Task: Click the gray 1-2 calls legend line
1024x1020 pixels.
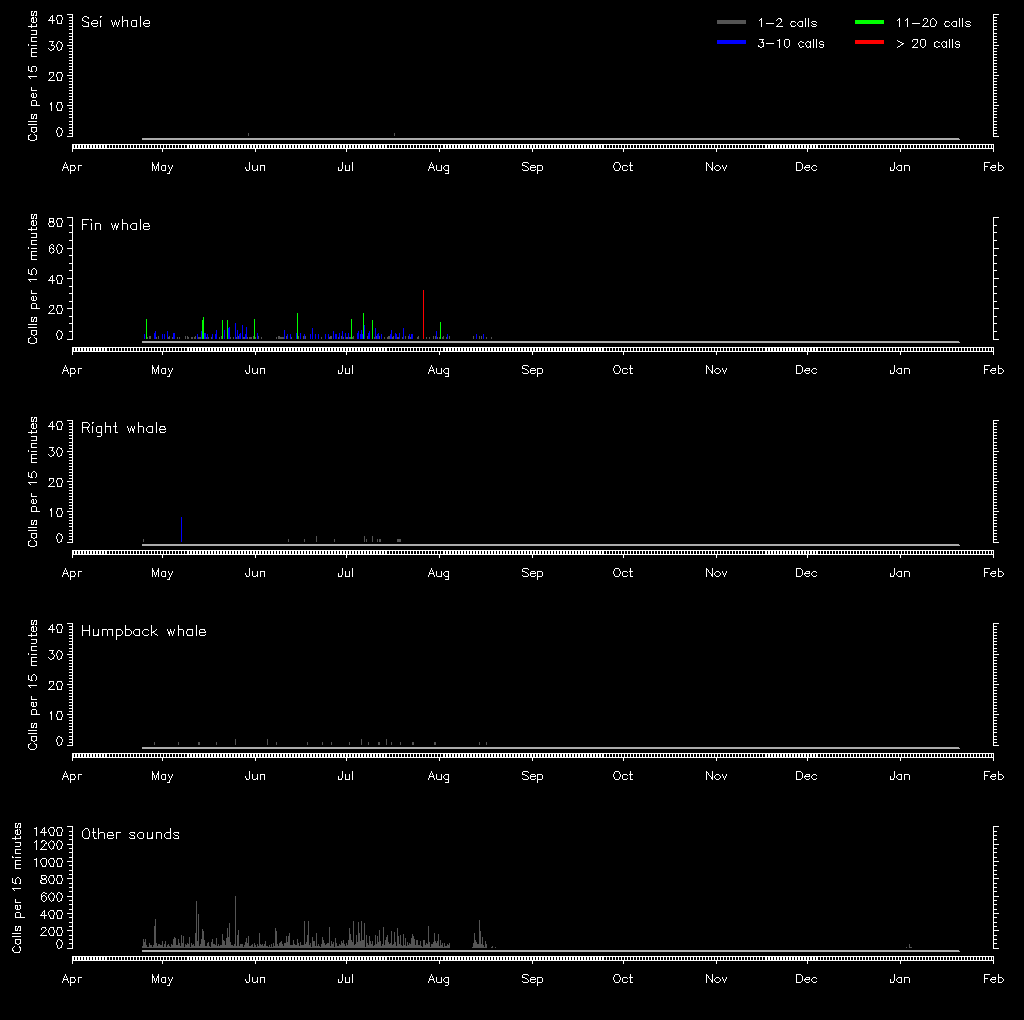Action: [x=732, y=22]
